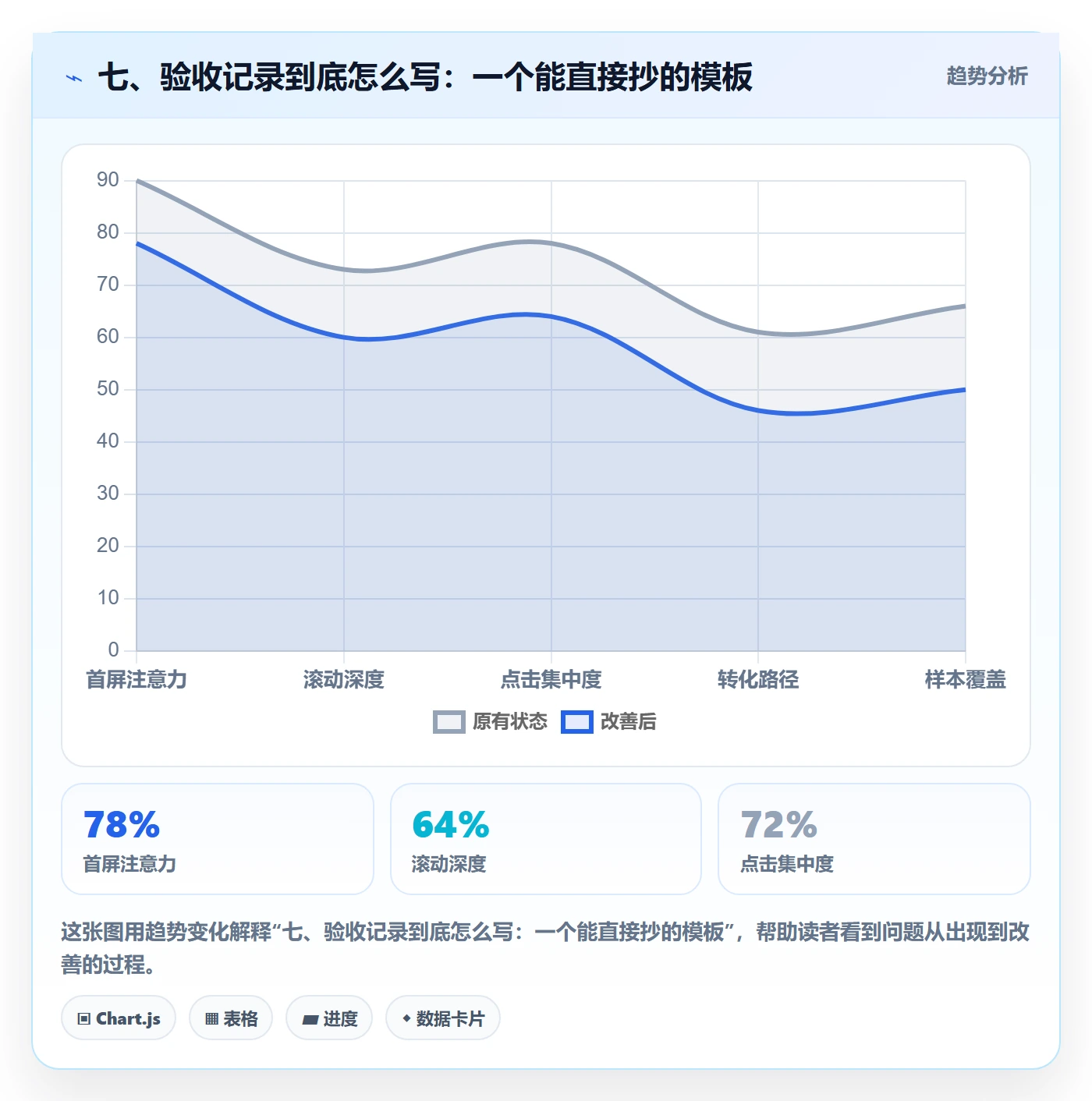Click the 0 y-axis value
This screenshot has width=1092, height=1101.
click(114, 650)
